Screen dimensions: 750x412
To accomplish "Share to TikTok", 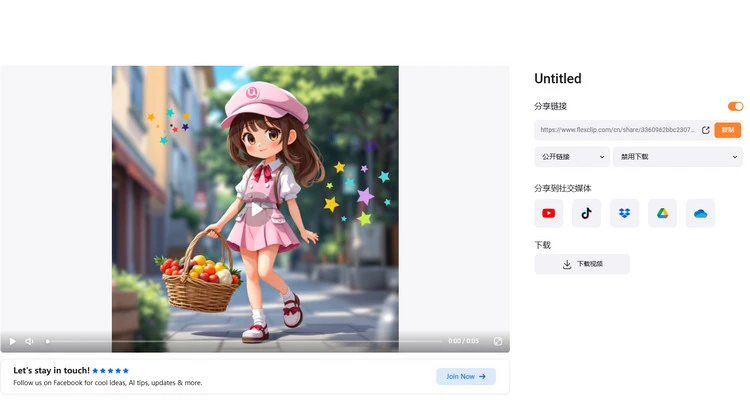I will coord(586,213).
